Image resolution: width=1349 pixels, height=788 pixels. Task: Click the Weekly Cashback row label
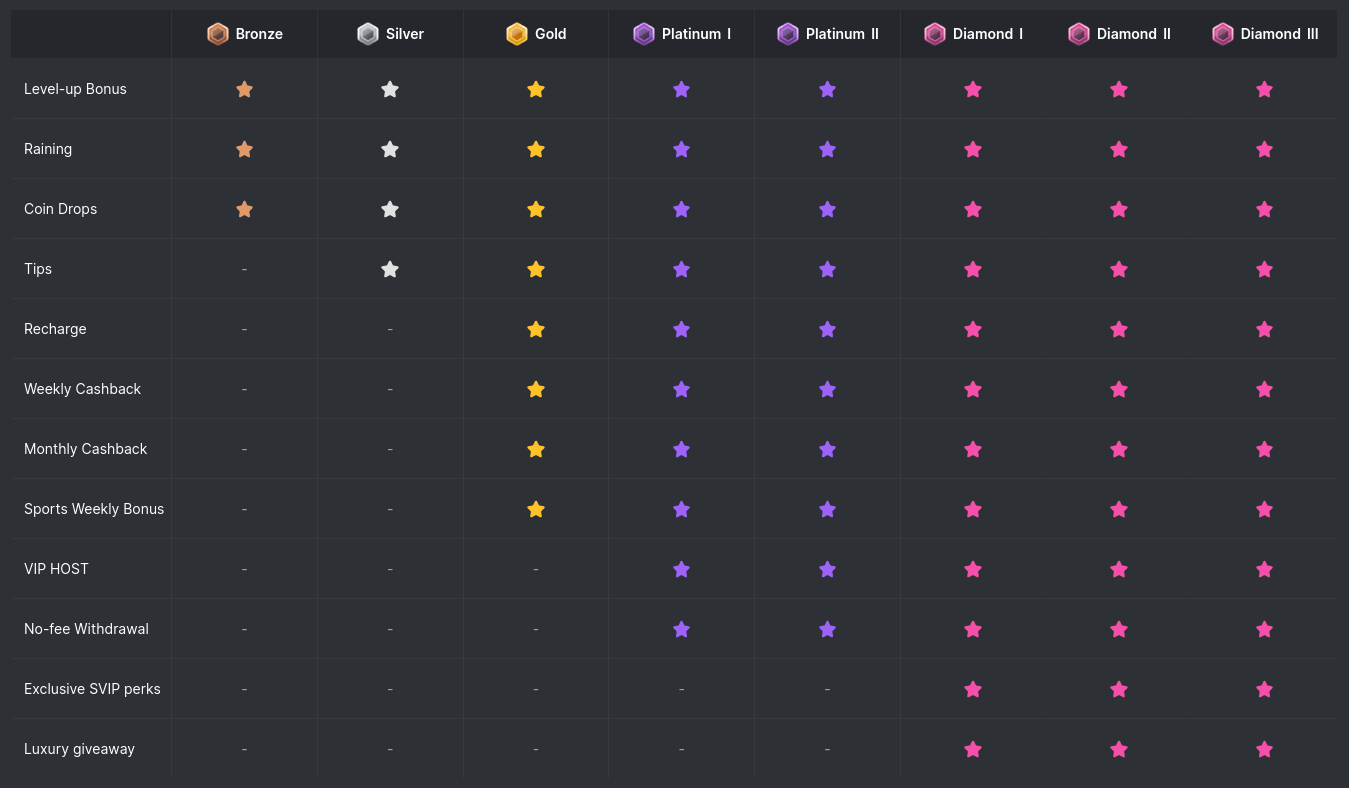click(82, 389)
